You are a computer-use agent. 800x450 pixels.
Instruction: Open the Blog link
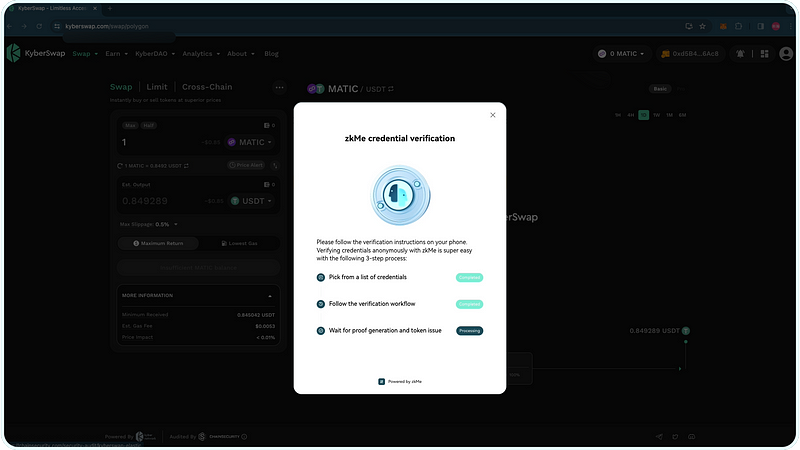(271, 54)
